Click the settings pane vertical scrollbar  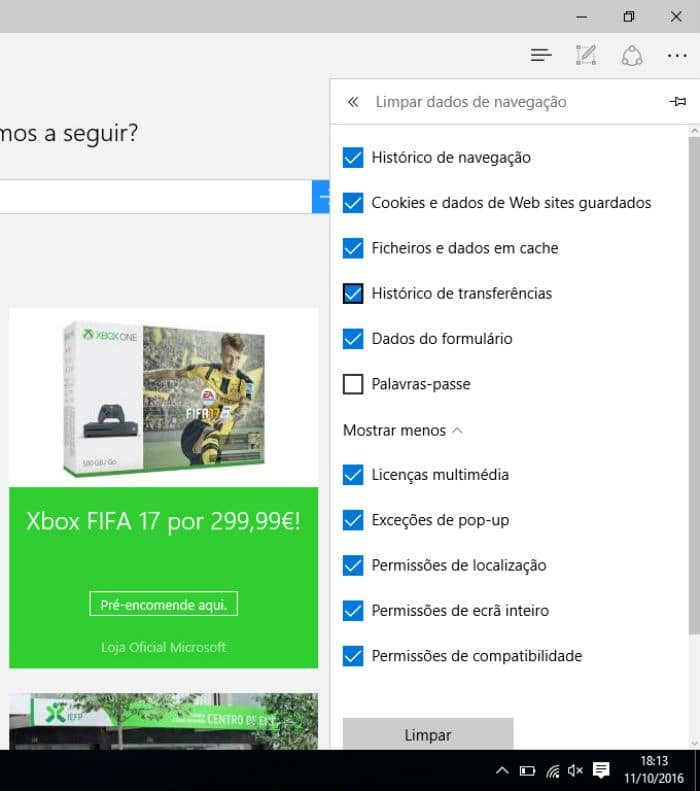[694, 386]
